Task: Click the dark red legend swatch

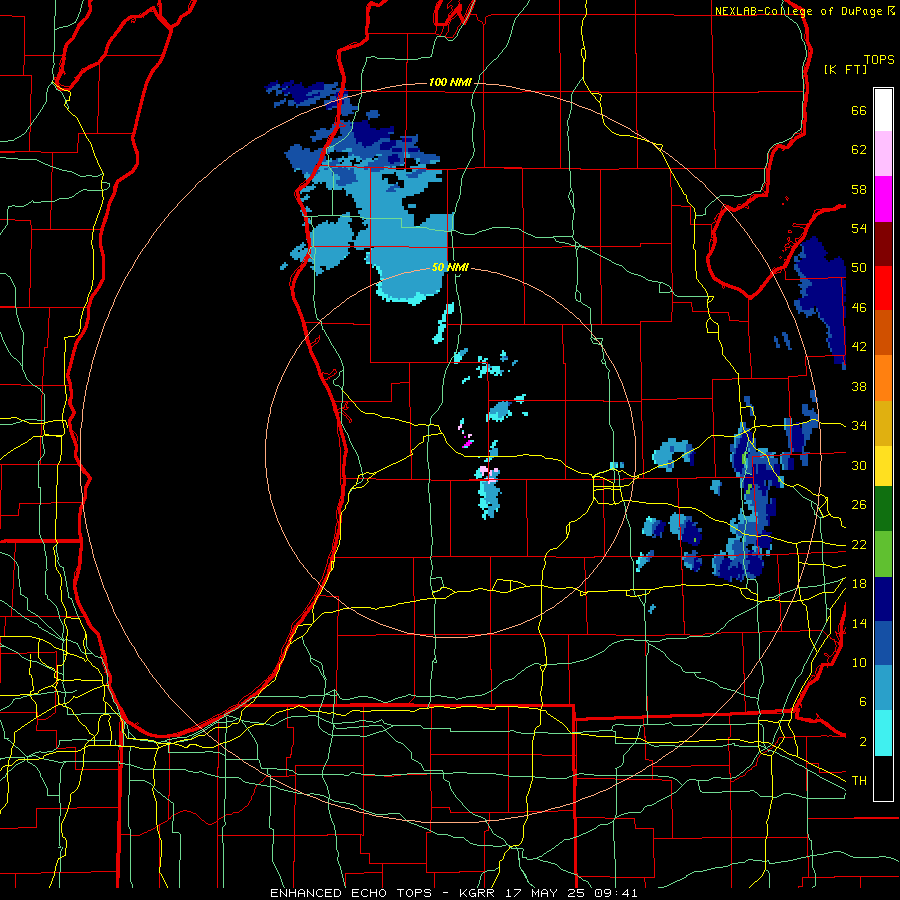Action: [x=883, y=243]
